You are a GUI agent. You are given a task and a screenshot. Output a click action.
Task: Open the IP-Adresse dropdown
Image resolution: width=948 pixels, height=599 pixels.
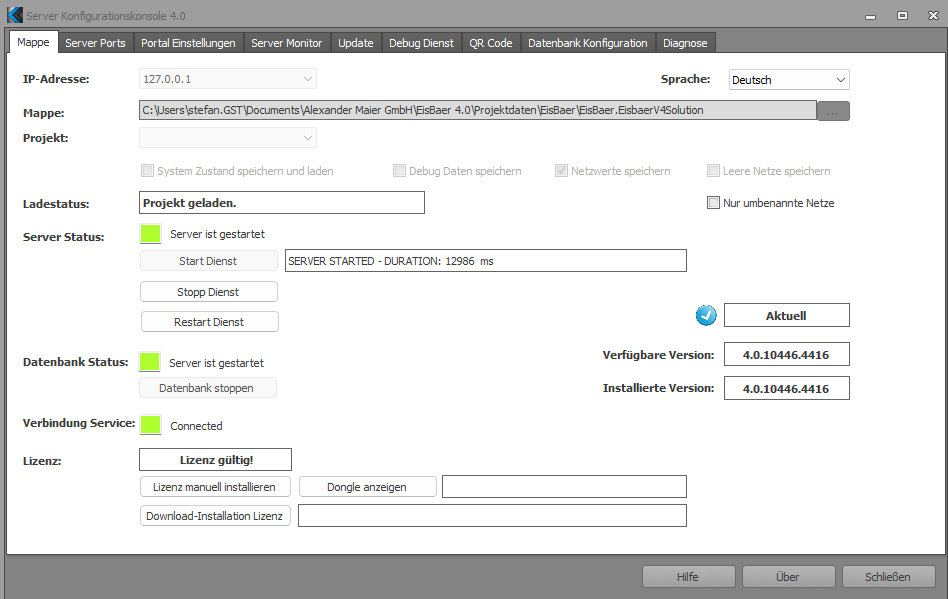point(228,79)
